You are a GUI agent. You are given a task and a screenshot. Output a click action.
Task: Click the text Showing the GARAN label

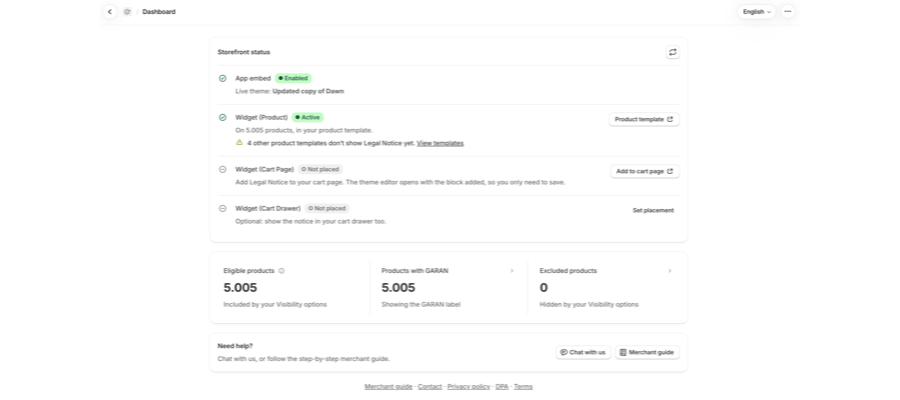tap(421, 305)
